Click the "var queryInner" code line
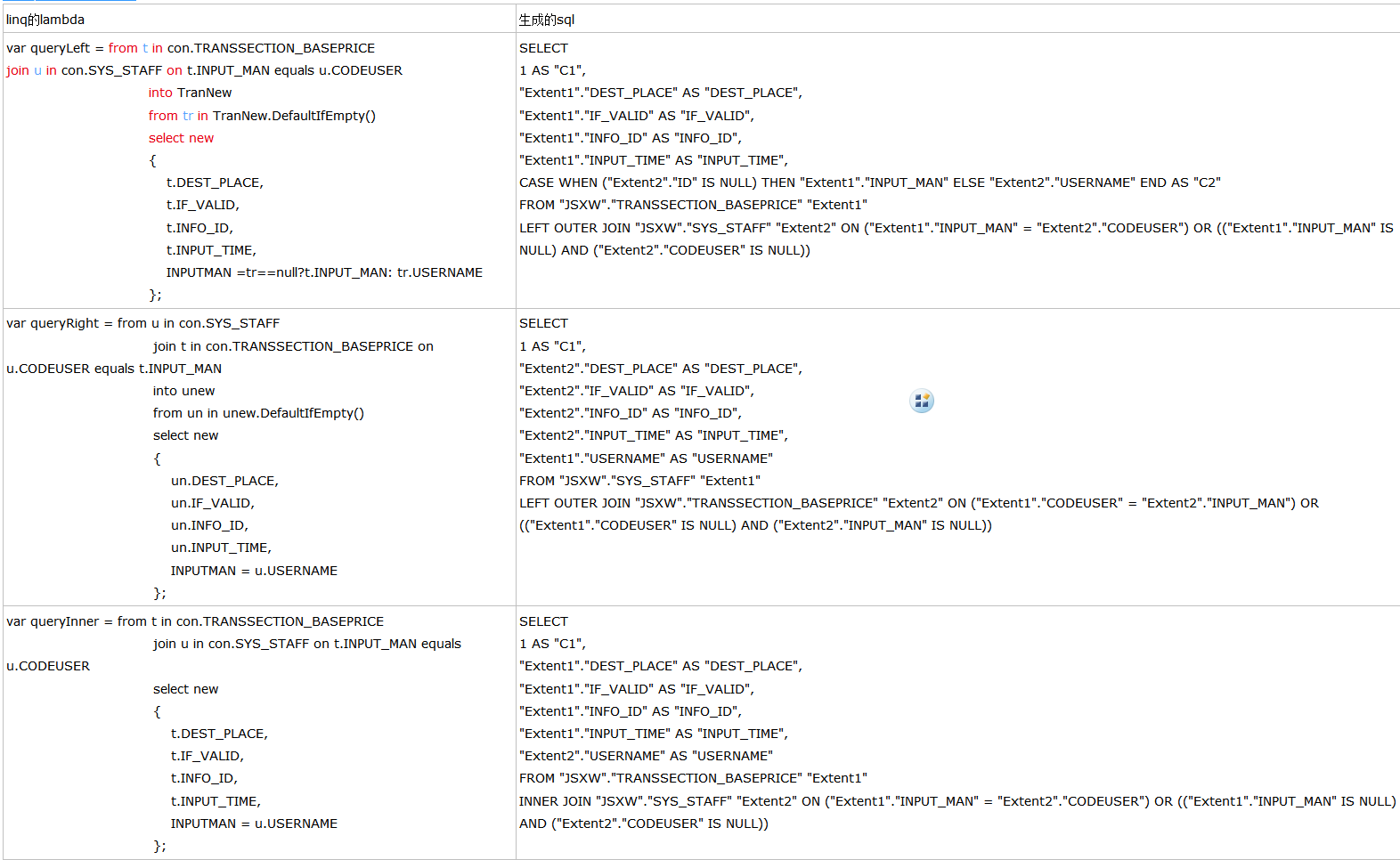Viewport: 1400px width, 860px height. click(x=195, y=621)
